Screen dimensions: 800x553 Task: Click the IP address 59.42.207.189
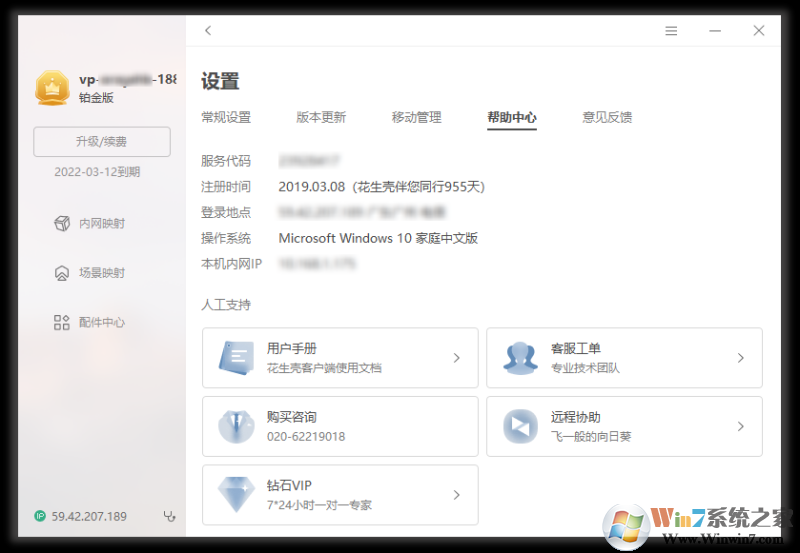tap(89, 516)
